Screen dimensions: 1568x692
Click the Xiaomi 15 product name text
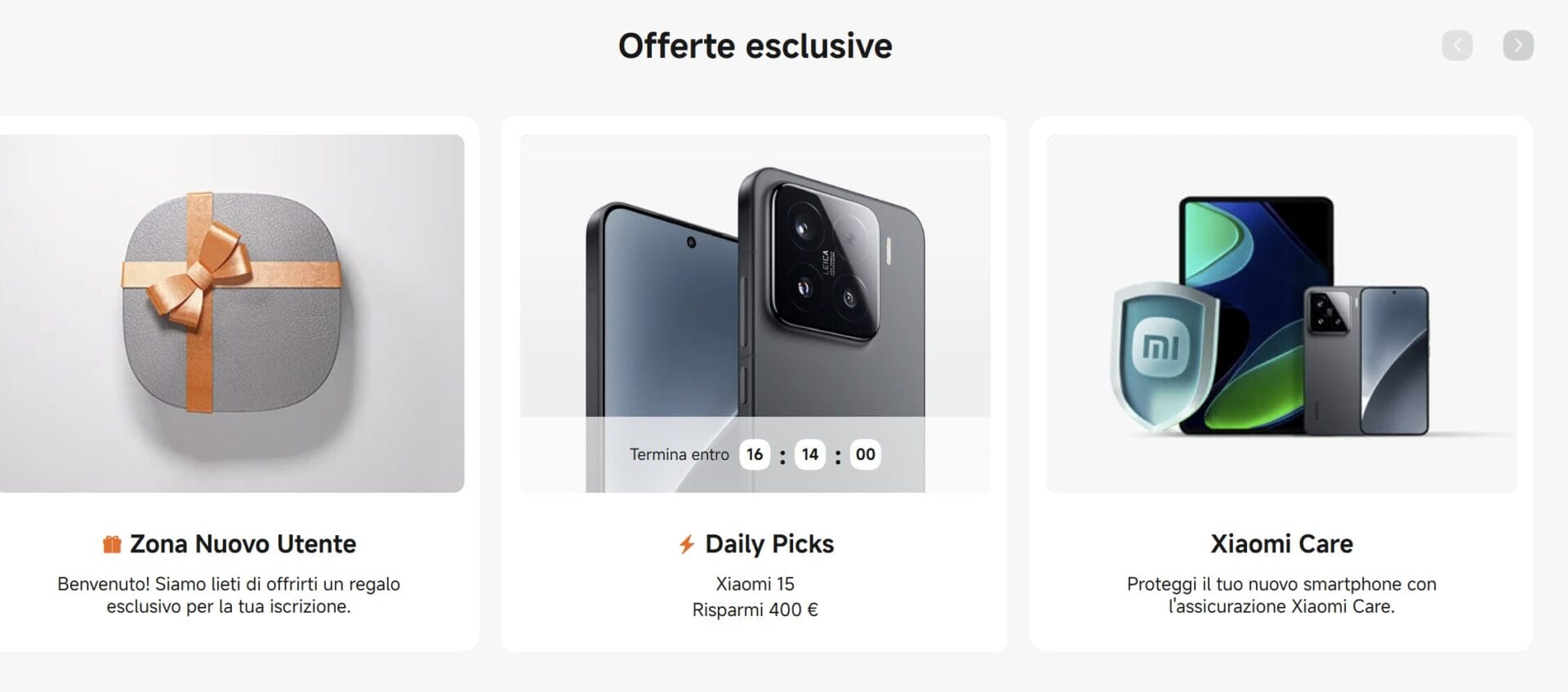click(x=755, y=584)
